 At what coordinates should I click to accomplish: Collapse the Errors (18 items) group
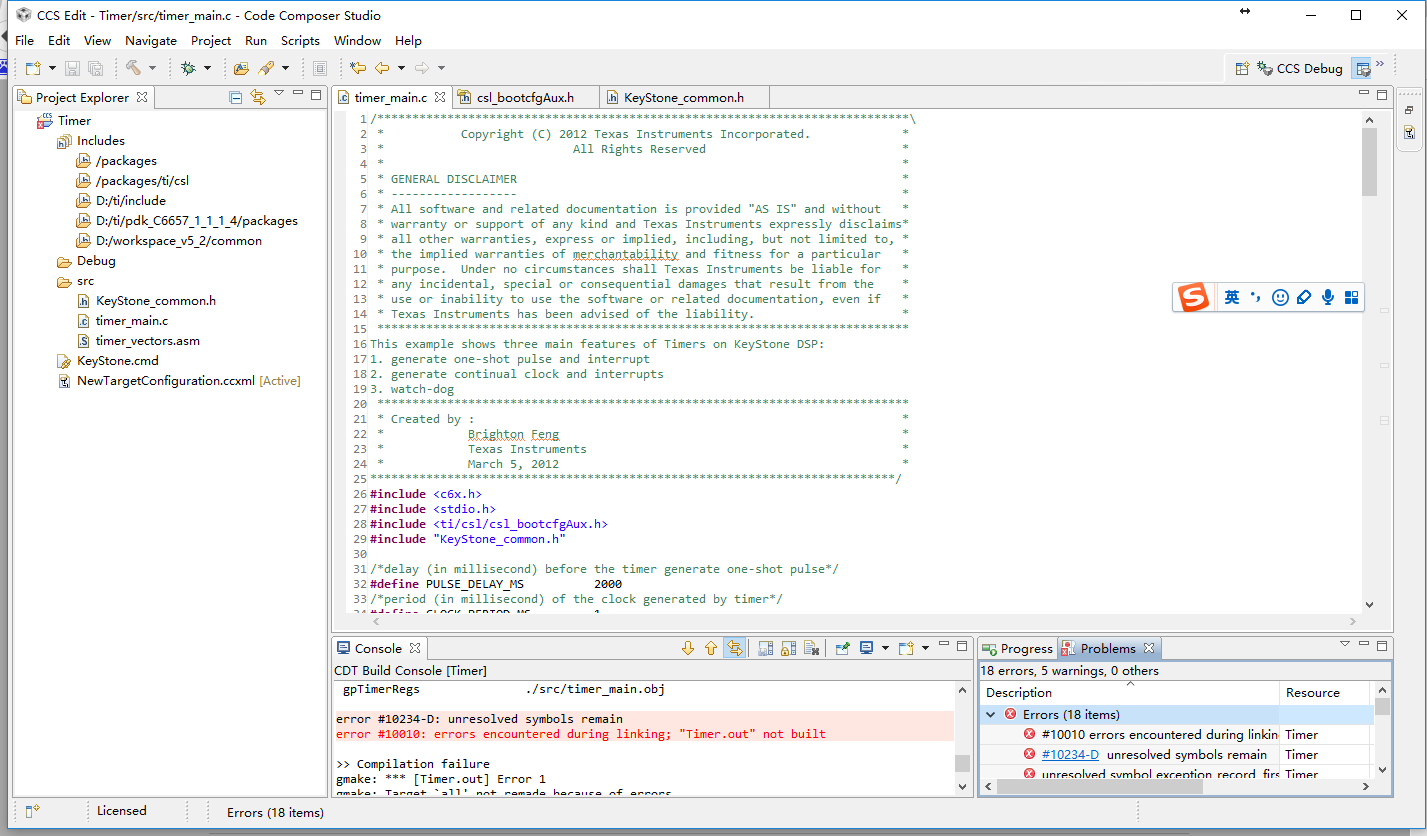991,714
